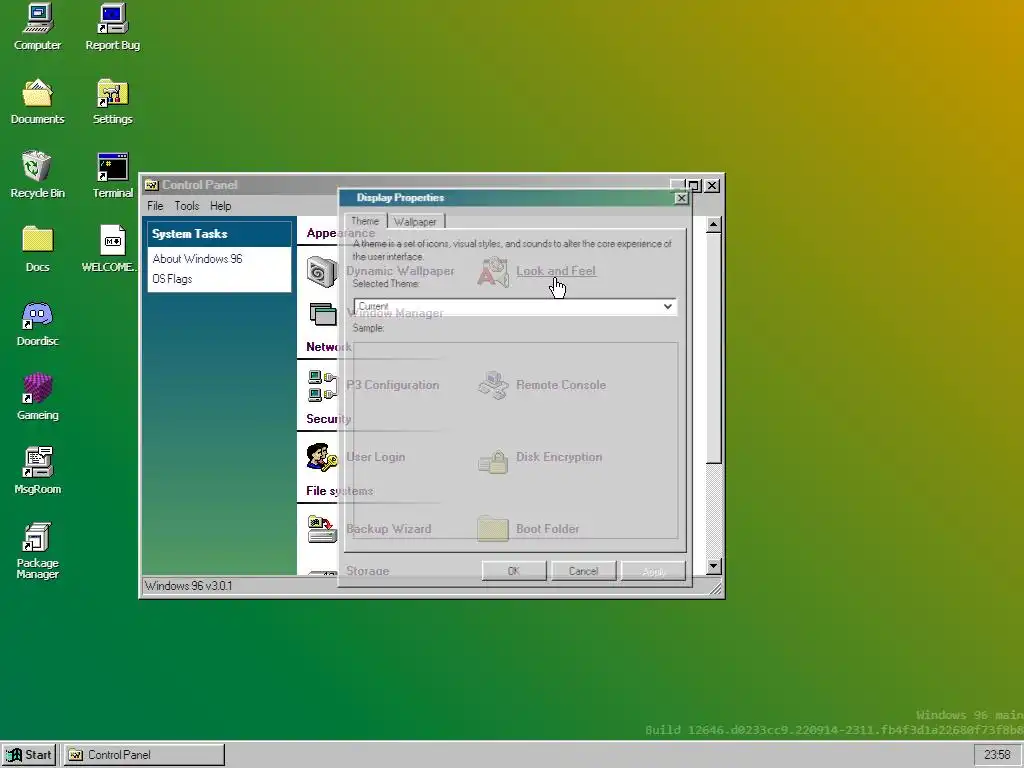
Task: Launch the Package Manager shortcut
Action: [37, 551]
